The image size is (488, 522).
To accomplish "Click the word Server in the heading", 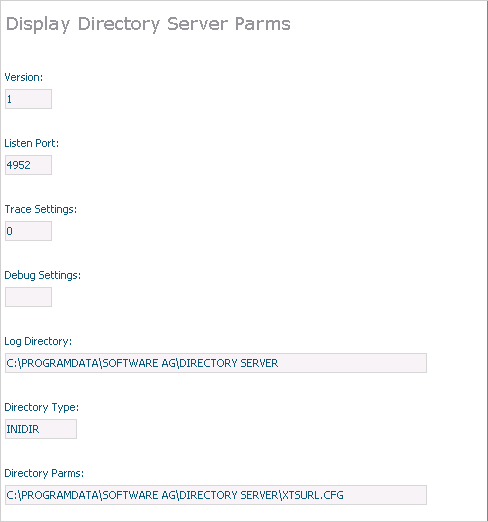I will tap(198, 24).
